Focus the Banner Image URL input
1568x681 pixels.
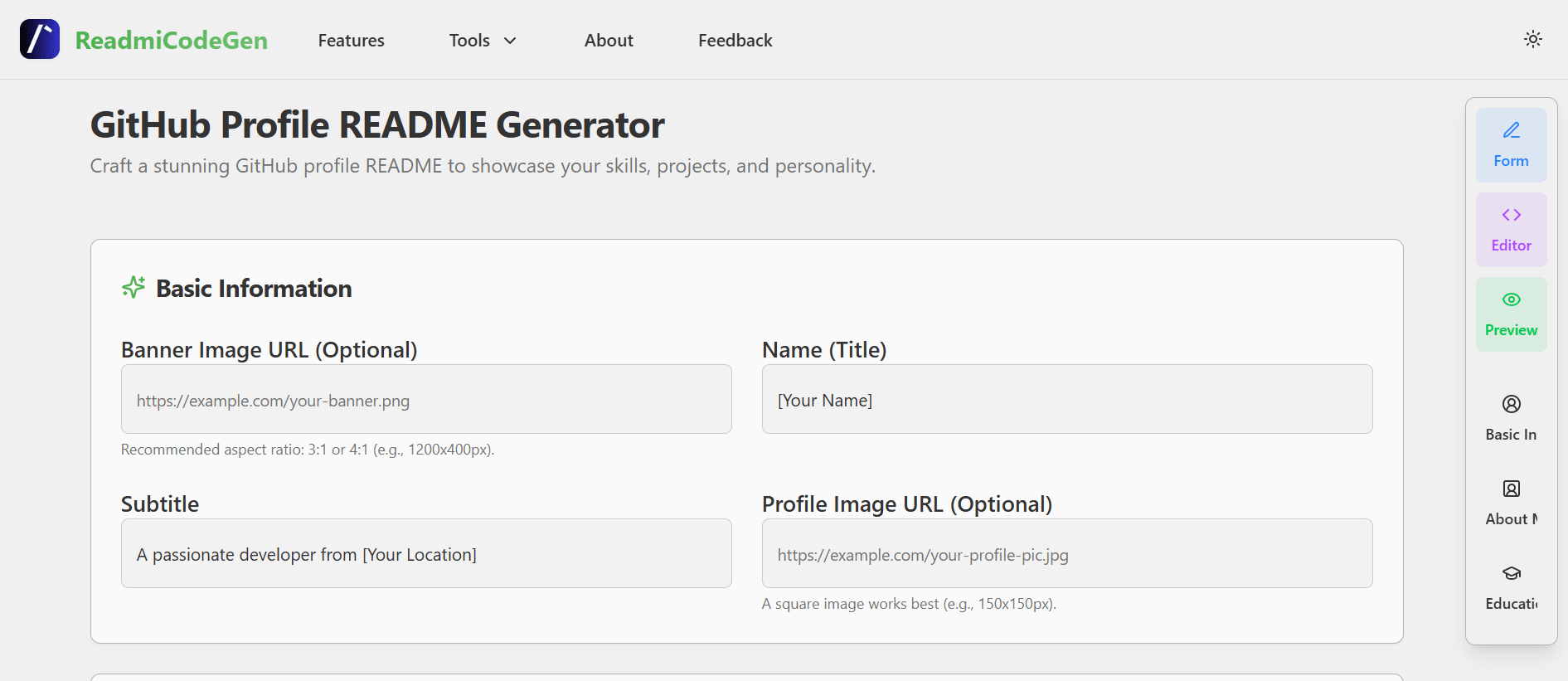click(x=426, y=399)
